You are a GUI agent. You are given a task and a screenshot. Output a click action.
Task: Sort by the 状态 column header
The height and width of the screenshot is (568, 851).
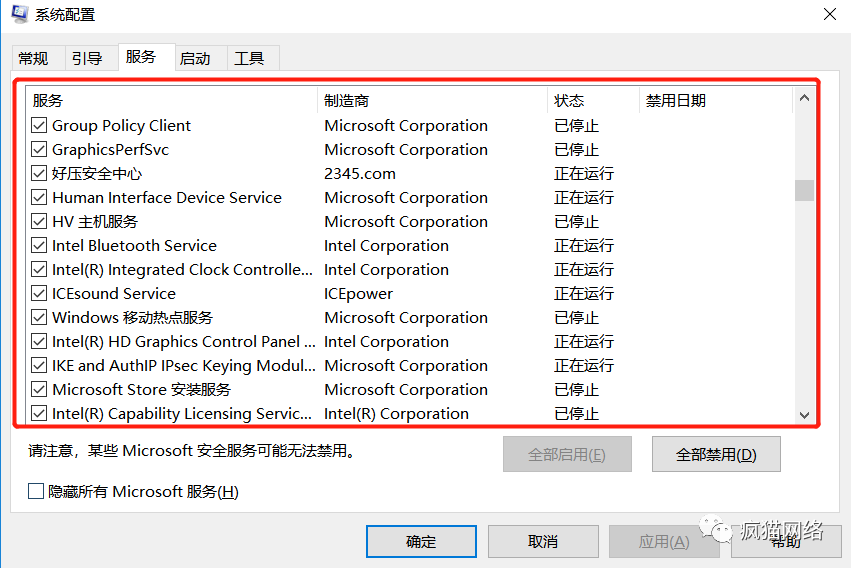[593, 100]
